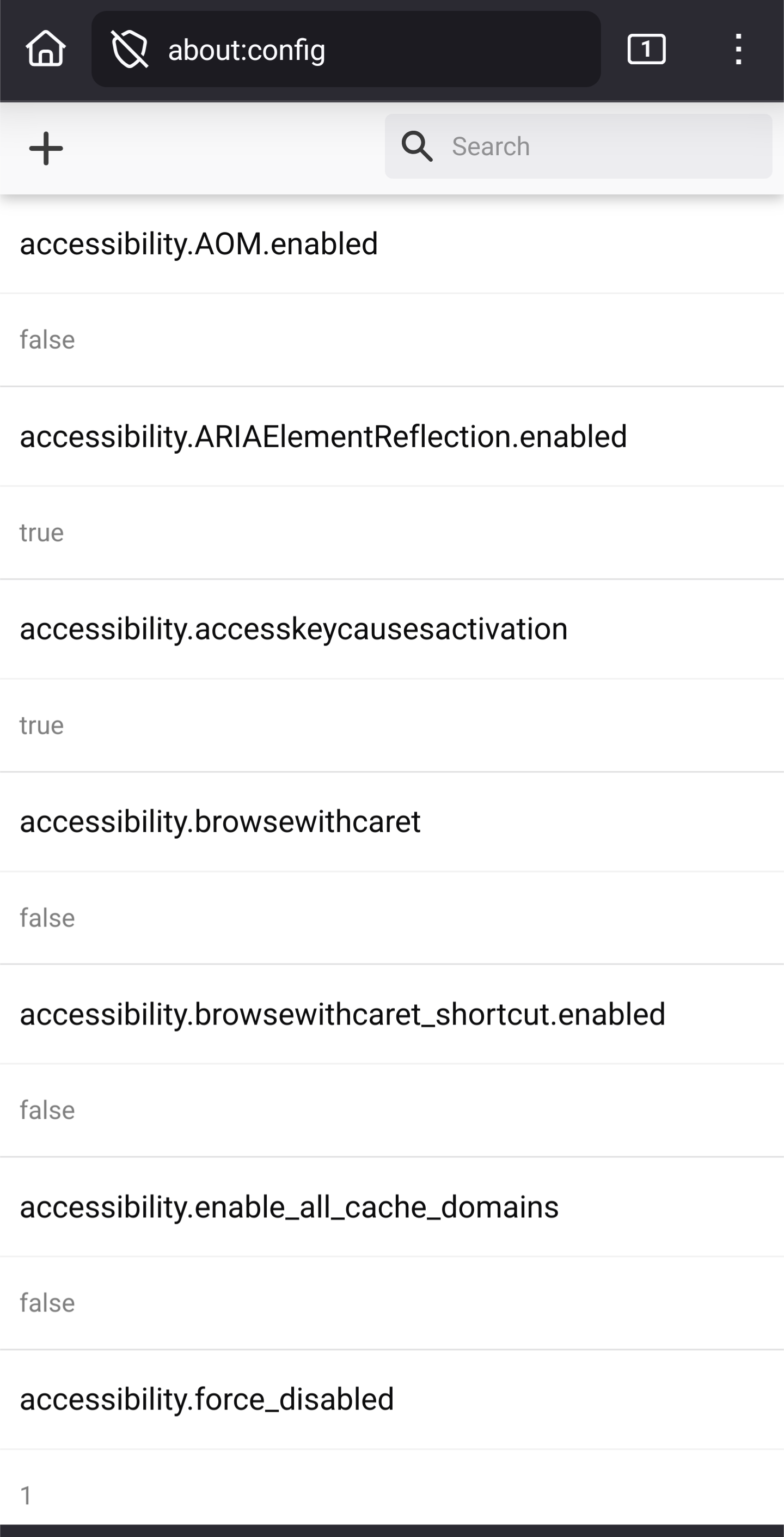784x1537 pixels.
Task: Add a new preference with the plus icon
Action: [46, 148]
